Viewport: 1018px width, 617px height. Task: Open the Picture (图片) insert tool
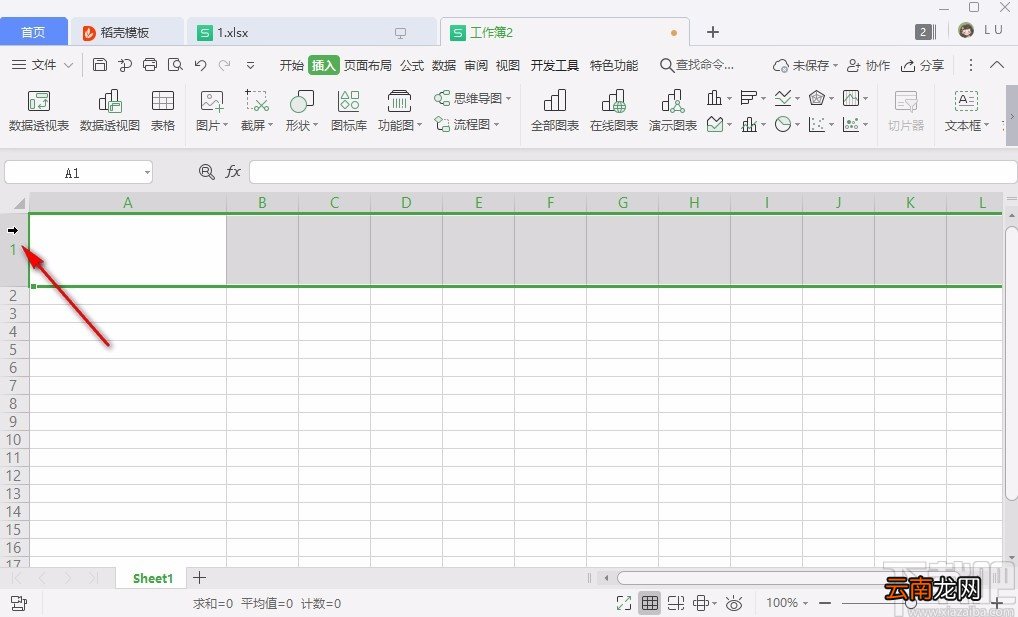(212, 111)
